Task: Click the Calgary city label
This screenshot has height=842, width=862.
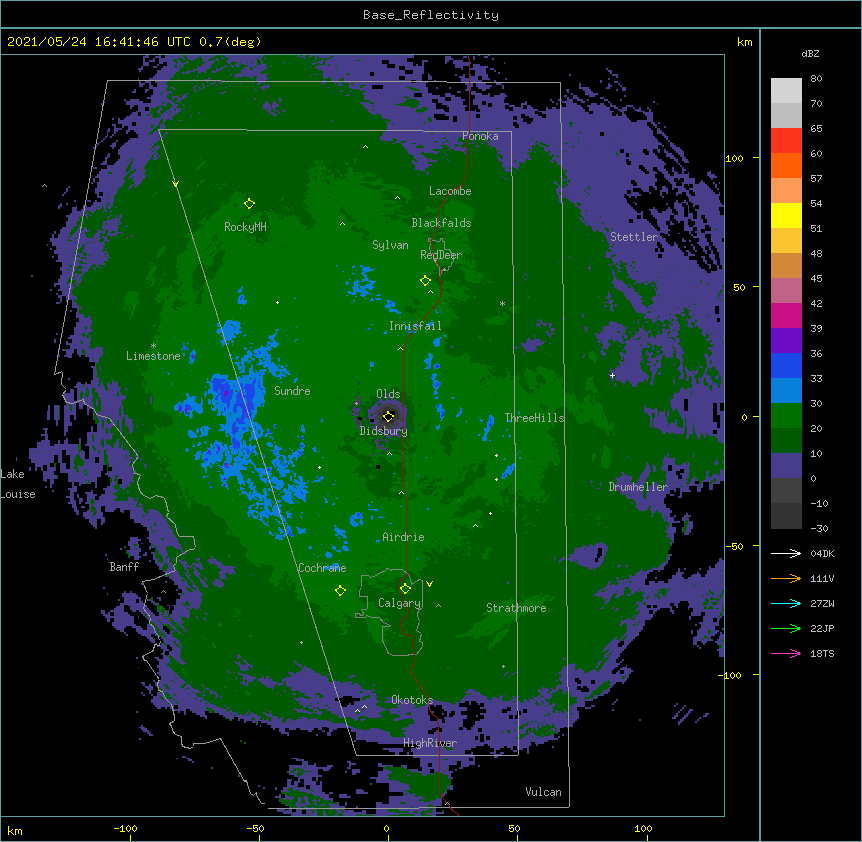Action: [x=400, y=603]
